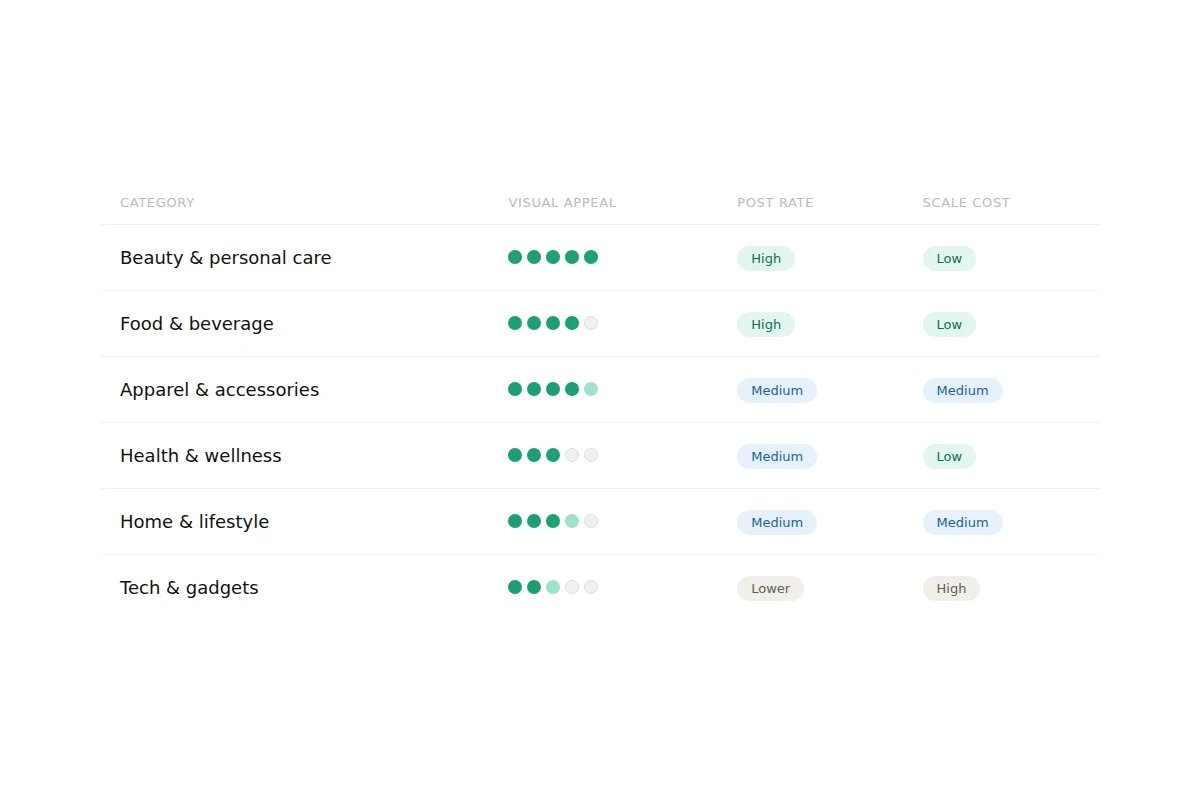The height and width of the screenshot is (800, 1200).
Task: Select the third dot for Tech & gadgets
Action: click(552, 587)
